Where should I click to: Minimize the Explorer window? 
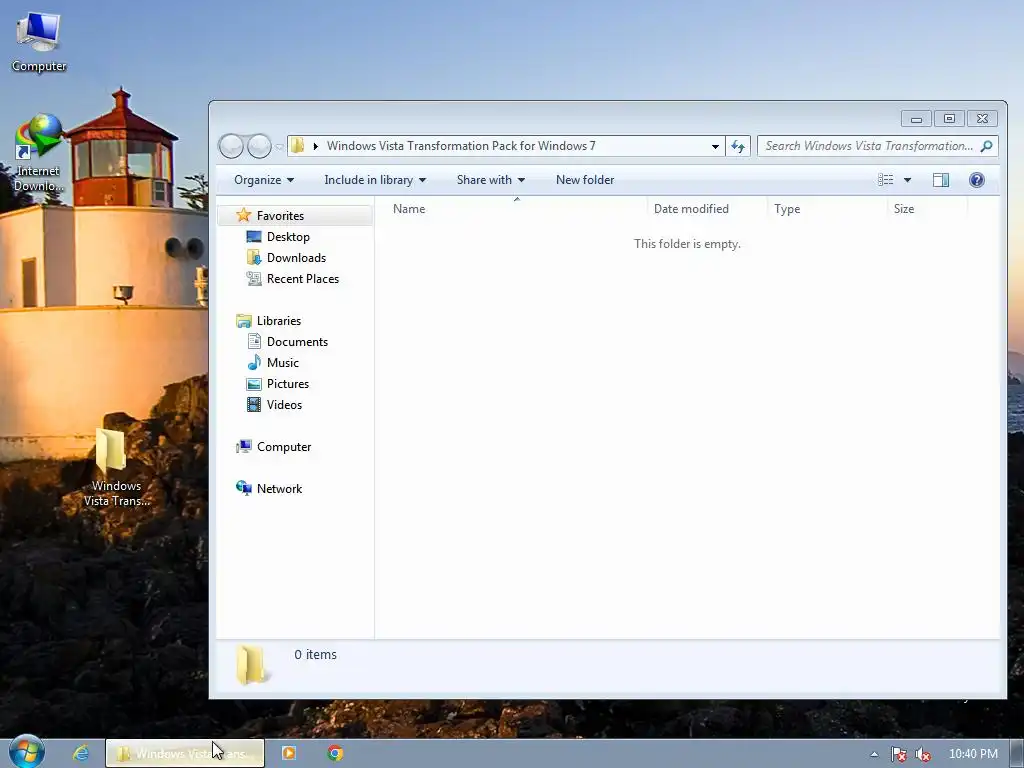916,119
